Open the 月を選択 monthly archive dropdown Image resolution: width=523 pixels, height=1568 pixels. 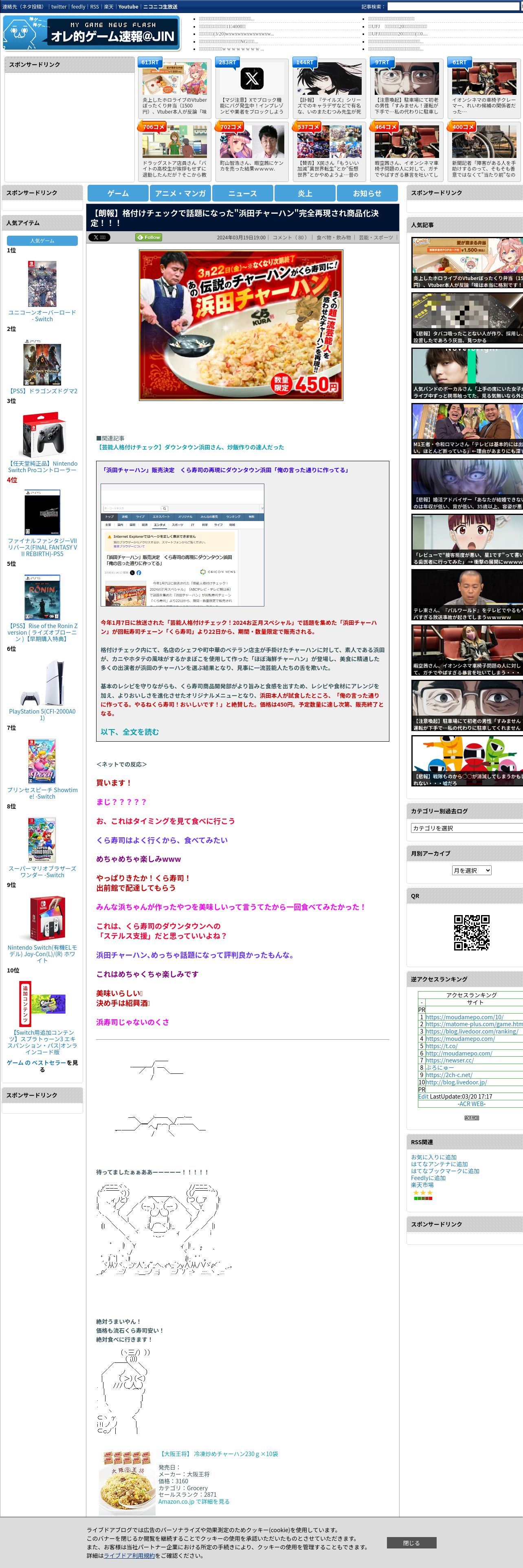[x=471, y=870]
